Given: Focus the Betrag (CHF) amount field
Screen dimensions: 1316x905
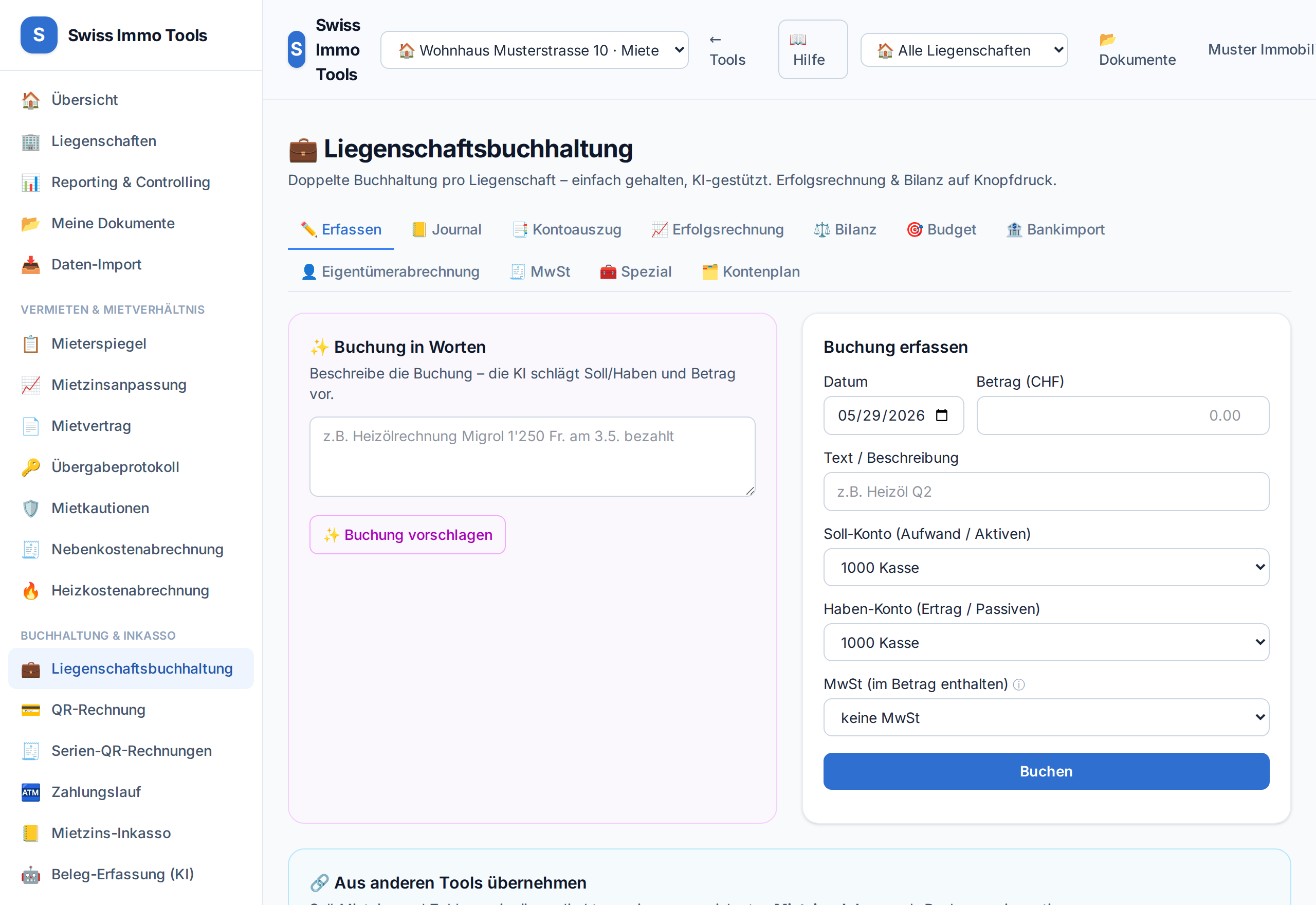Looking at the screenshot, I should (1123, 415).
